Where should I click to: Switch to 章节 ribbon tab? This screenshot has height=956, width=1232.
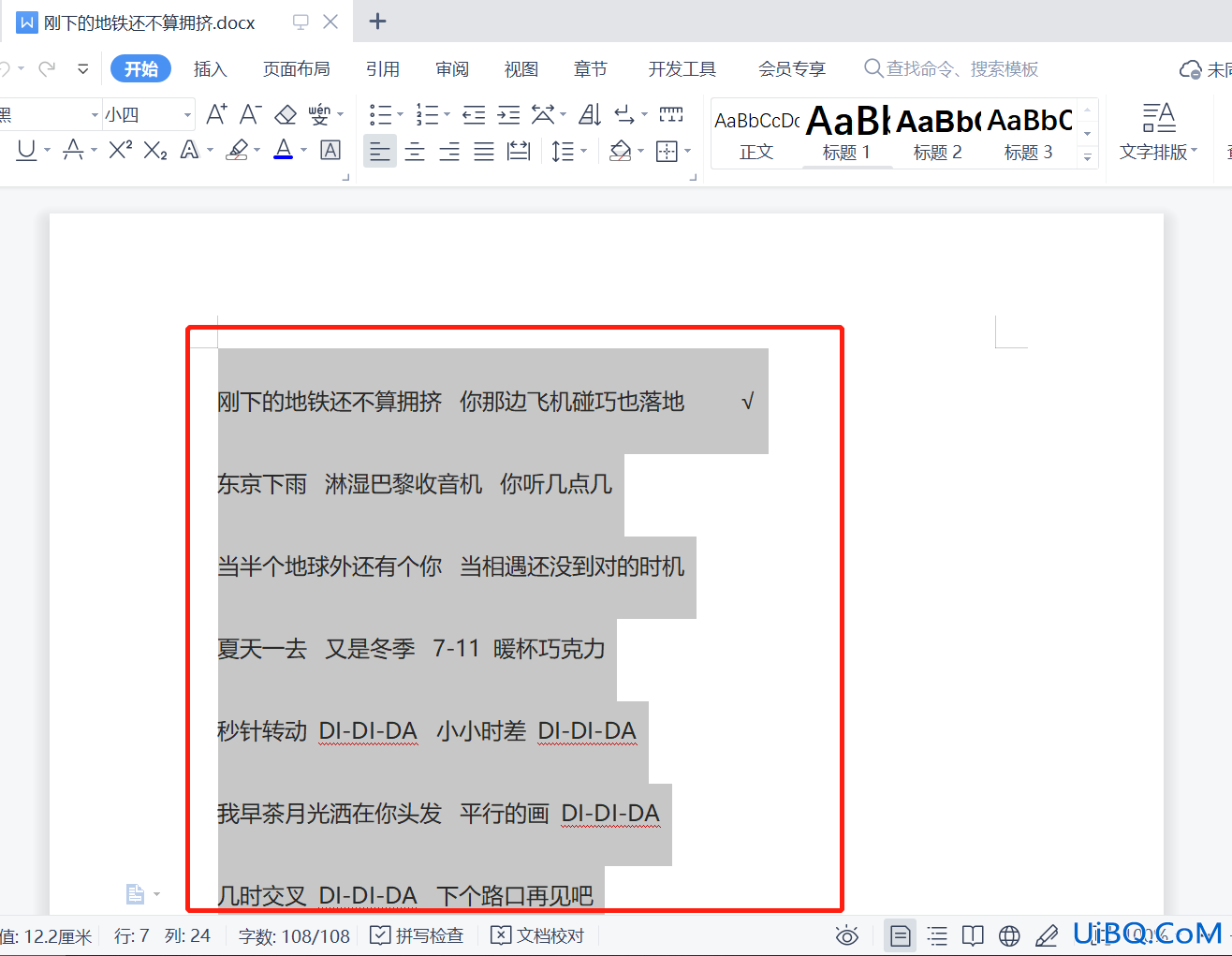pos(591,69)
